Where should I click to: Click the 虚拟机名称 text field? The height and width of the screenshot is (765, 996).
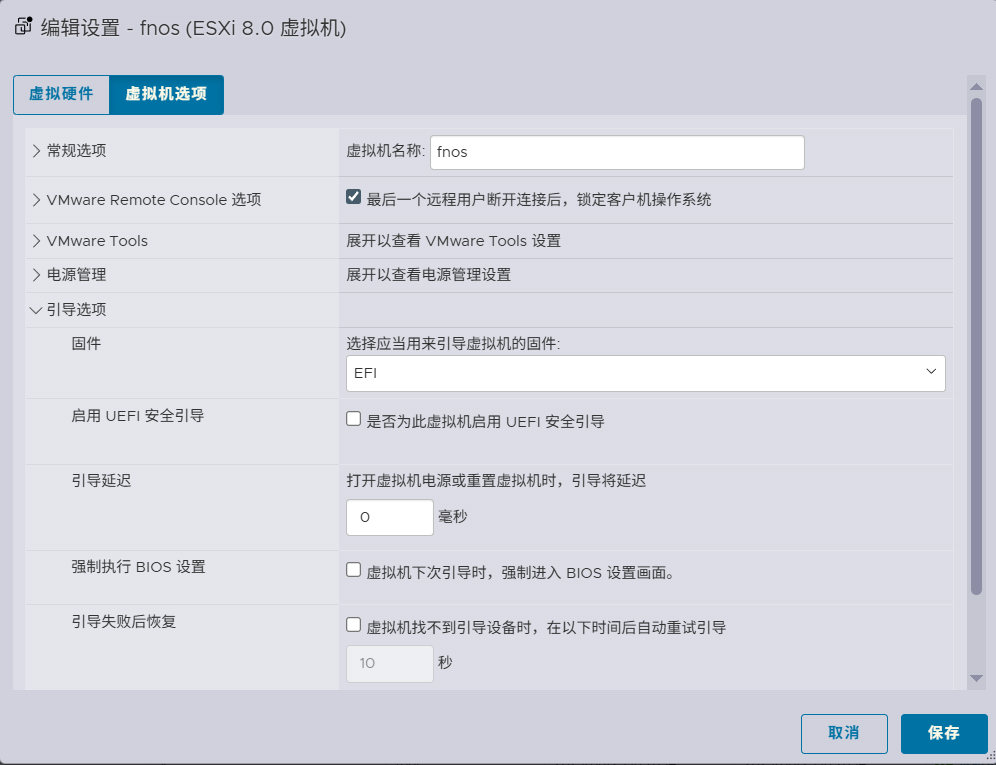(x=616, y=153)
